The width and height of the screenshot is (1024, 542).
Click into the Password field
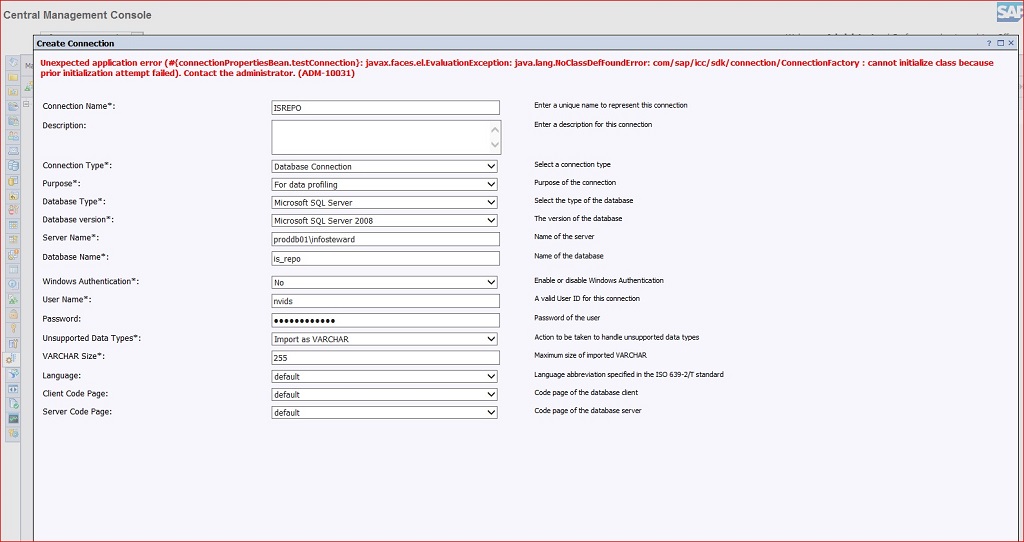tap(384, 320)
